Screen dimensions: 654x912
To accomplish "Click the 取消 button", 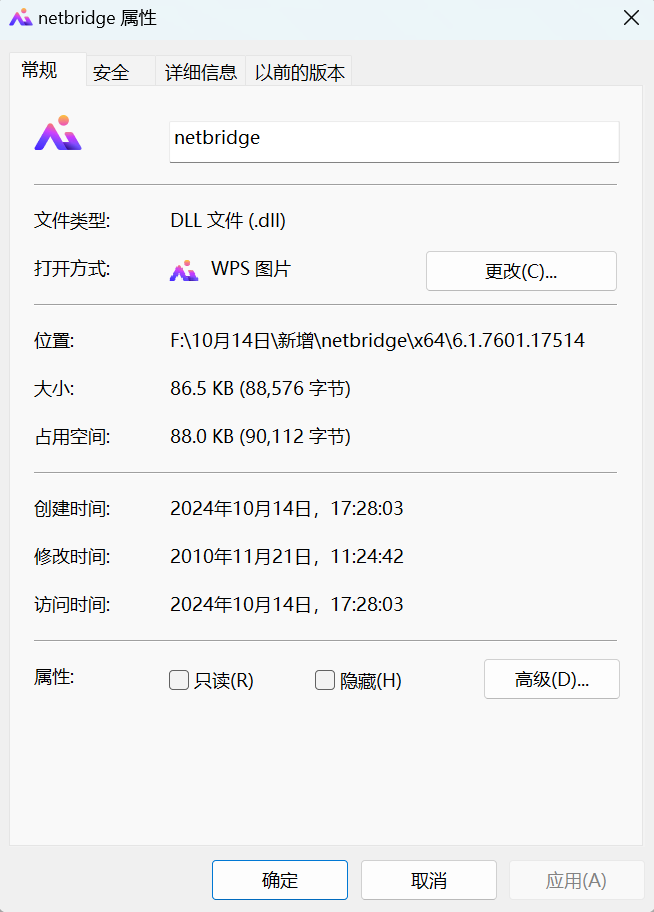I will click(x=428, y=879).
